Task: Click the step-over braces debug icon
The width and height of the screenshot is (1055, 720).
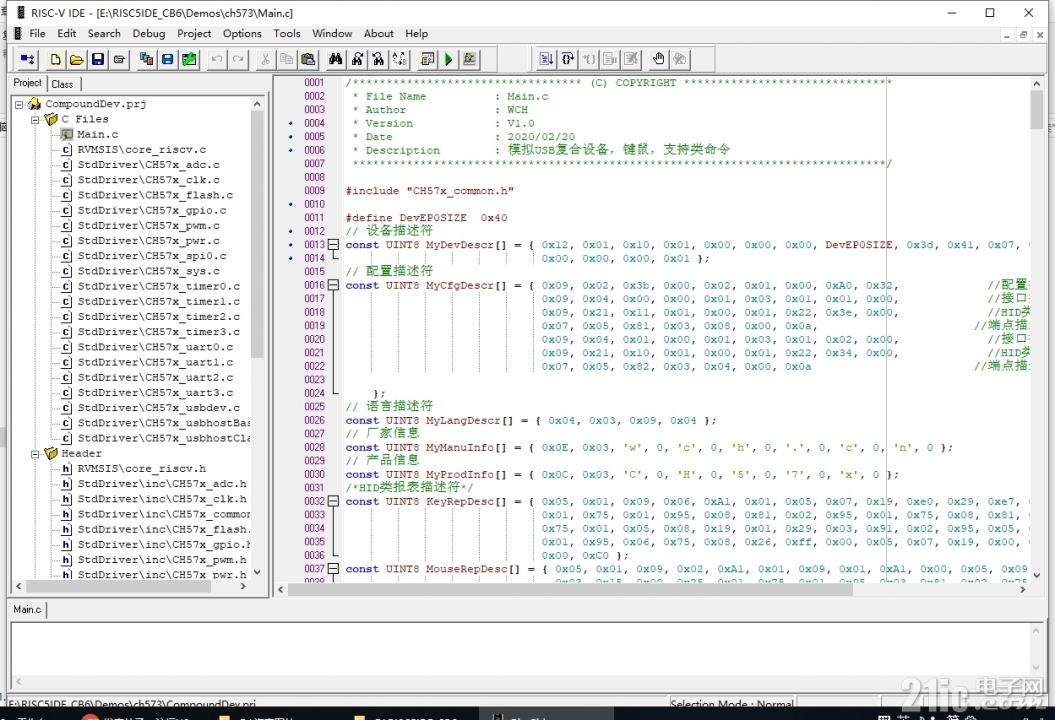Action: coord(568,59)
